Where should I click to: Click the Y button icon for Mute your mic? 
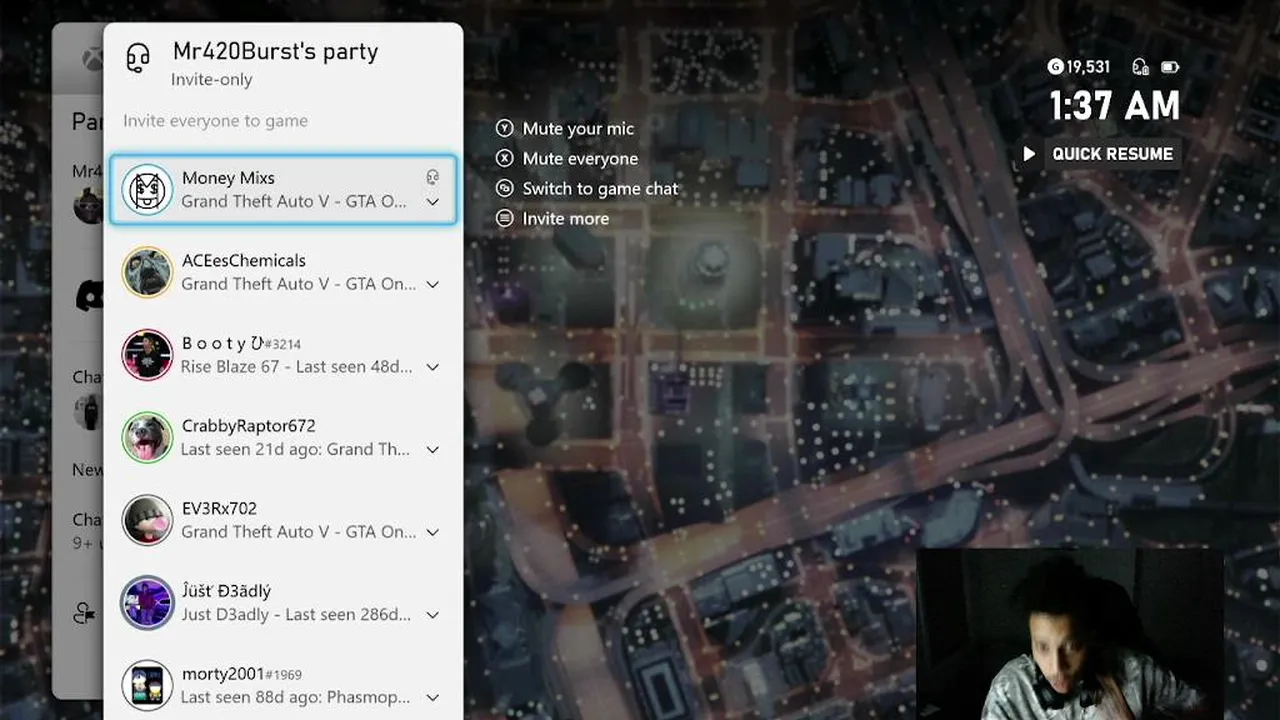tap(505, 128)
